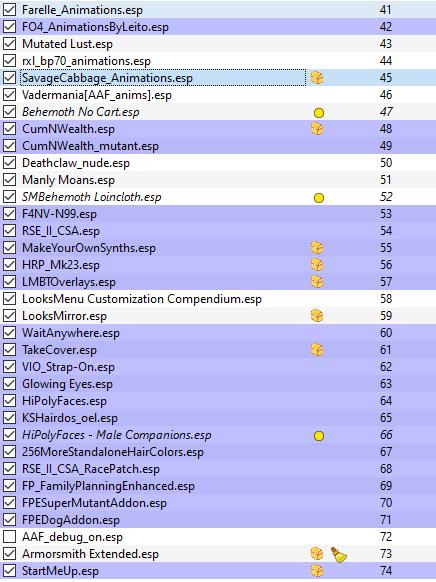Viewport: 436px width, 582px height.
Task: Enable the AAF_debug_on.esp checkbox
Action: tap(9, 537)
